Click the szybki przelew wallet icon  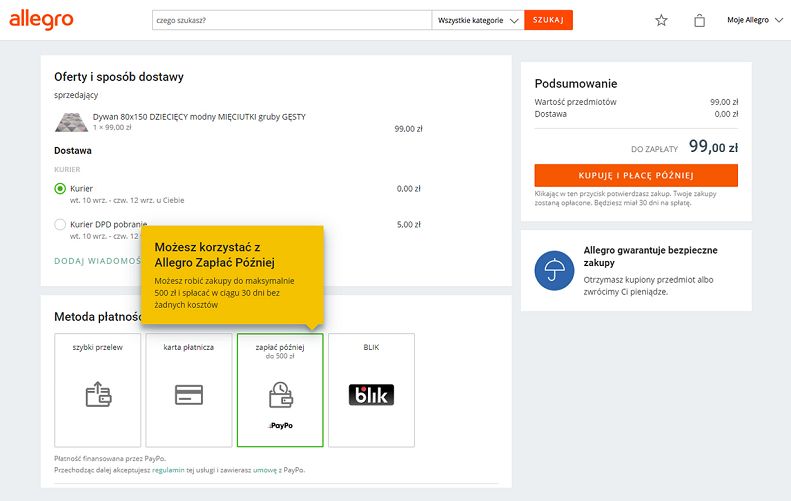[98, 394]
